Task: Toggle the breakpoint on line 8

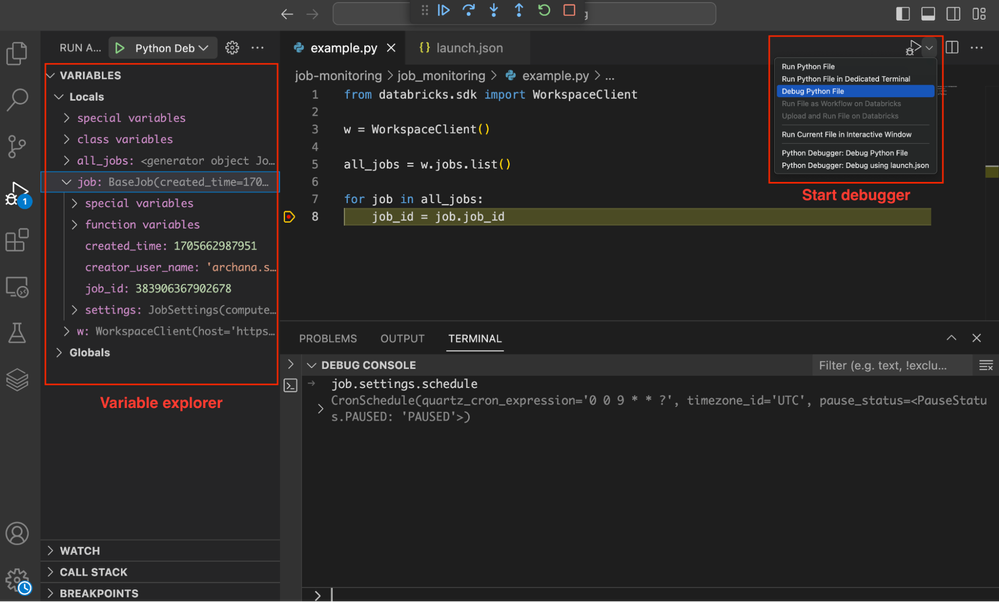Action: 290,217
